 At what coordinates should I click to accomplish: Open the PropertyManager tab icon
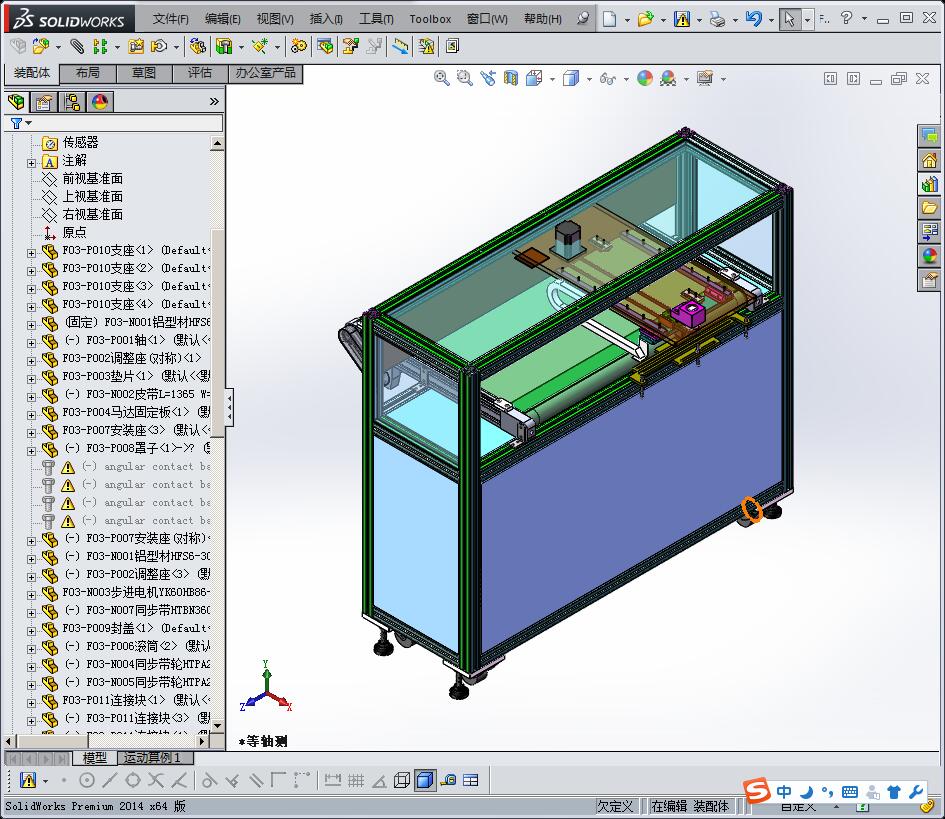(x=43, y=102)
